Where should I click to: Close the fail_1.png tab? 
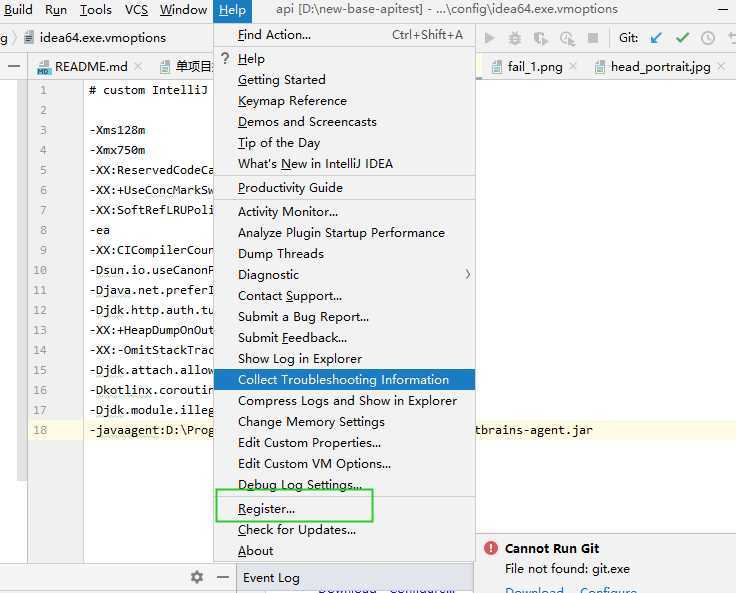pyautogui.click(x=573, y=67)
